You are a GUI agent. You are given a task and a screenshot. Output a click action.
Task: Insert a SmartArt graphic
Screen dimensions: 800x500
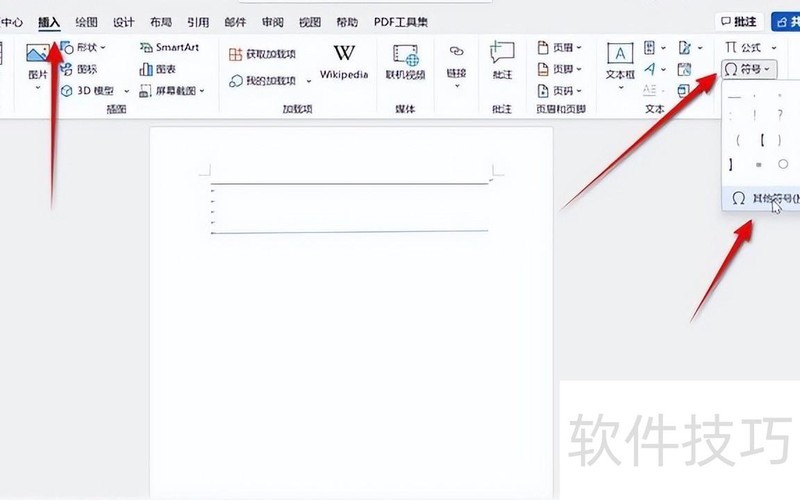169,47
